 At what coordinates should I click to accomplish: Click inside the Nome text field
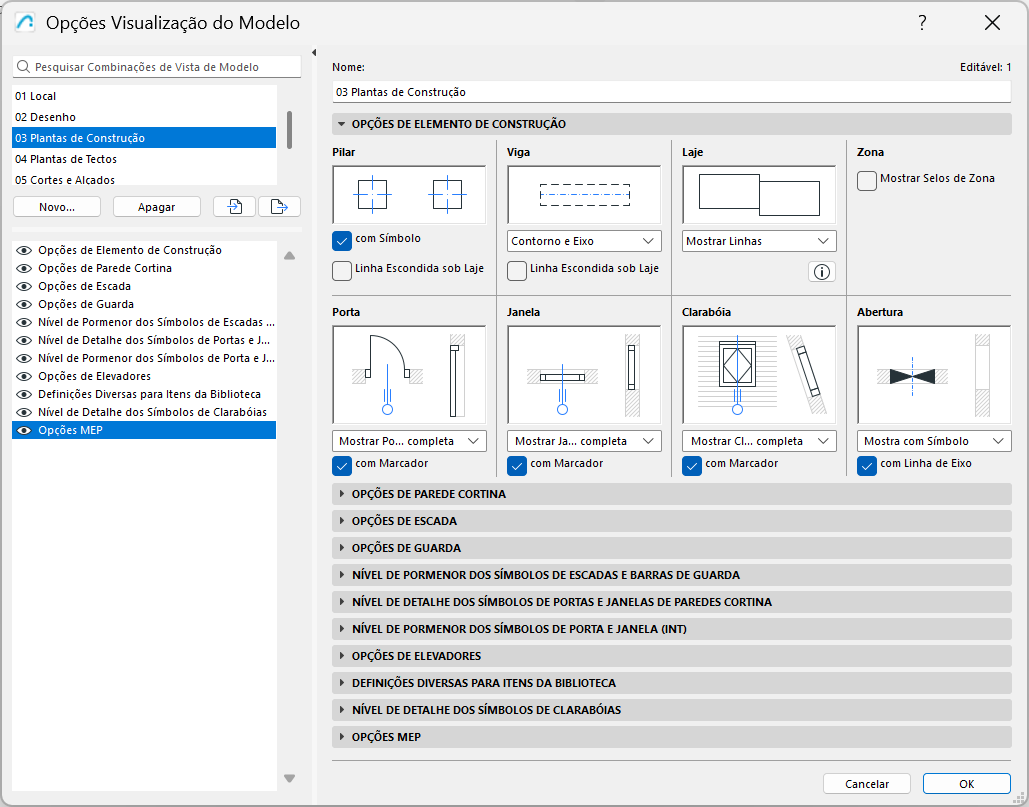tap(670, 91)
